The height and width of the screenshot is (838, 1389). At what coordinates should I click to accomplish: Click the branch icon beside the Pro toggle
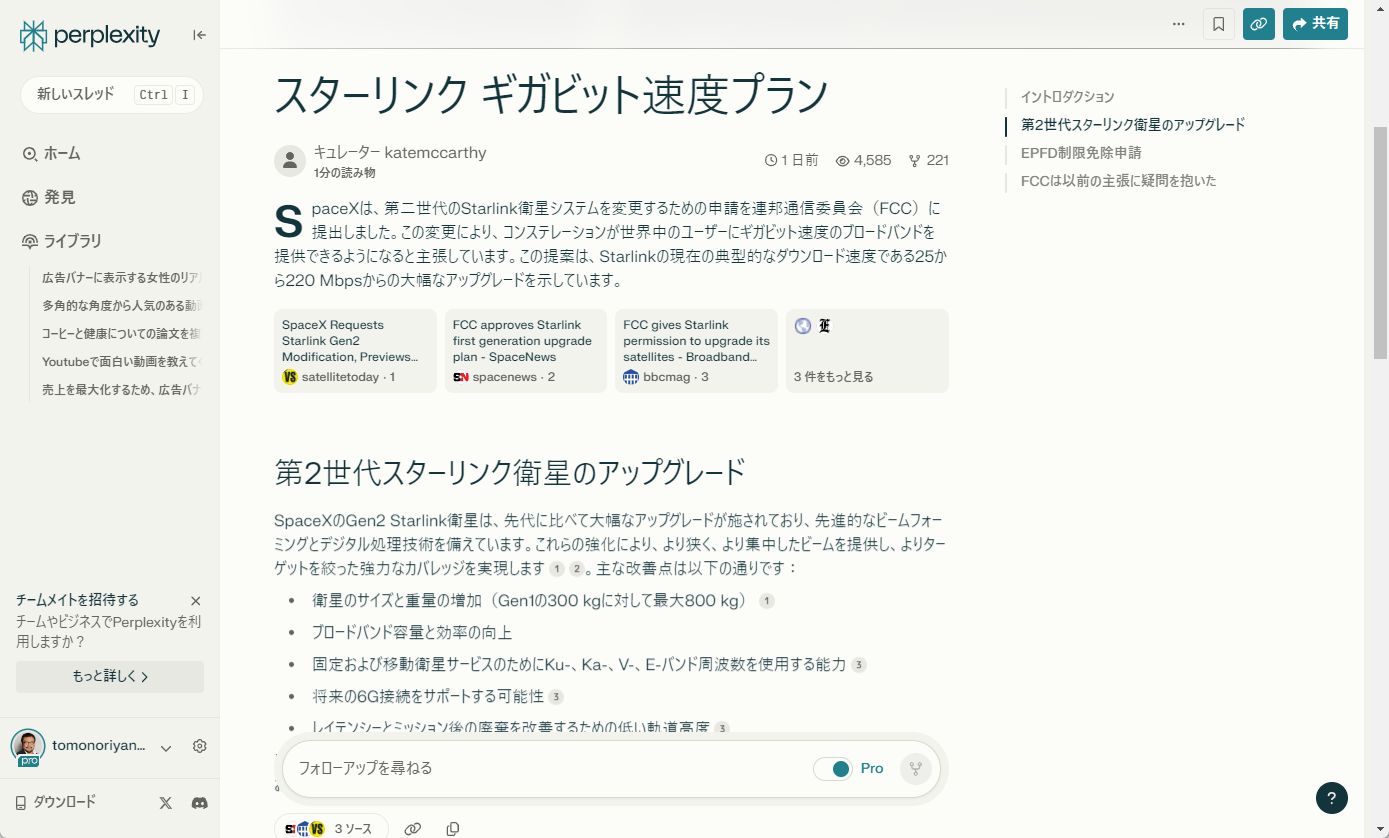coord(915,768)
